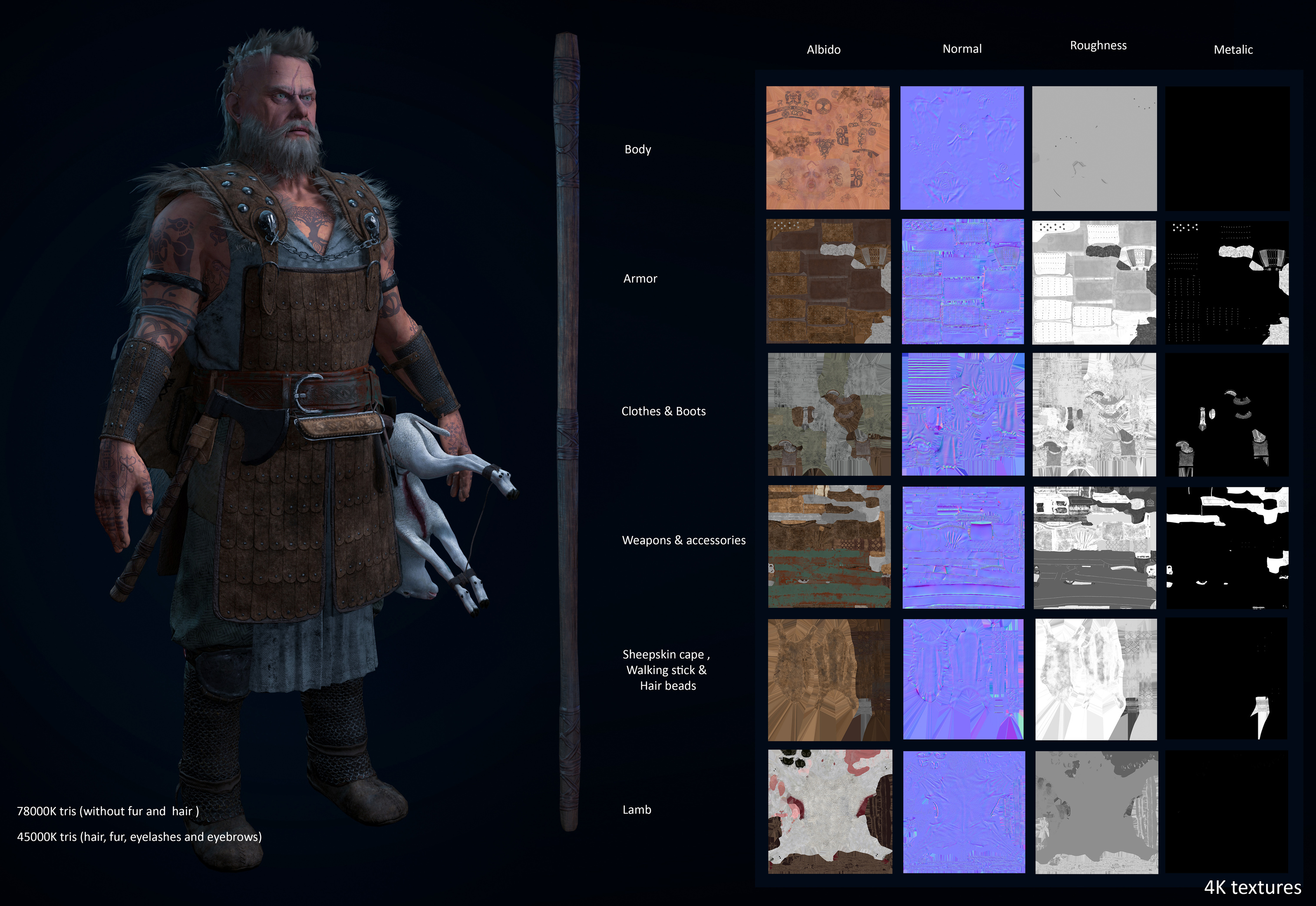Click the Body roughness map thumbnail

pyautogui.click(x=1094, y=148)
